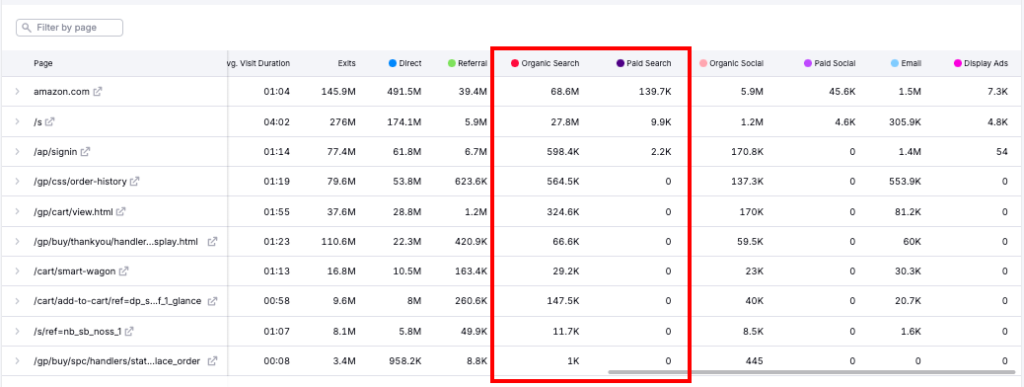Viewport: 1024px width, 387px height.
Task: Sort by Organic Social column header
Action: [x=736, y=63]
